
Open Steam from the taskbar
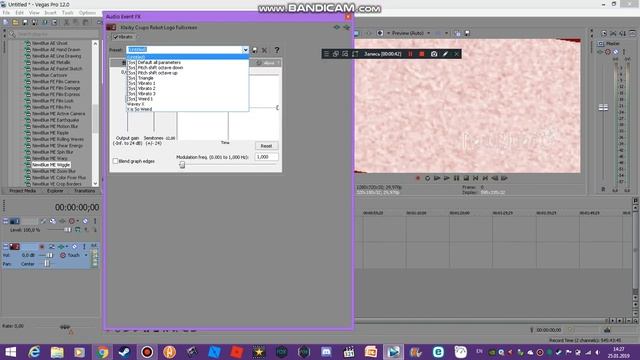124,352
